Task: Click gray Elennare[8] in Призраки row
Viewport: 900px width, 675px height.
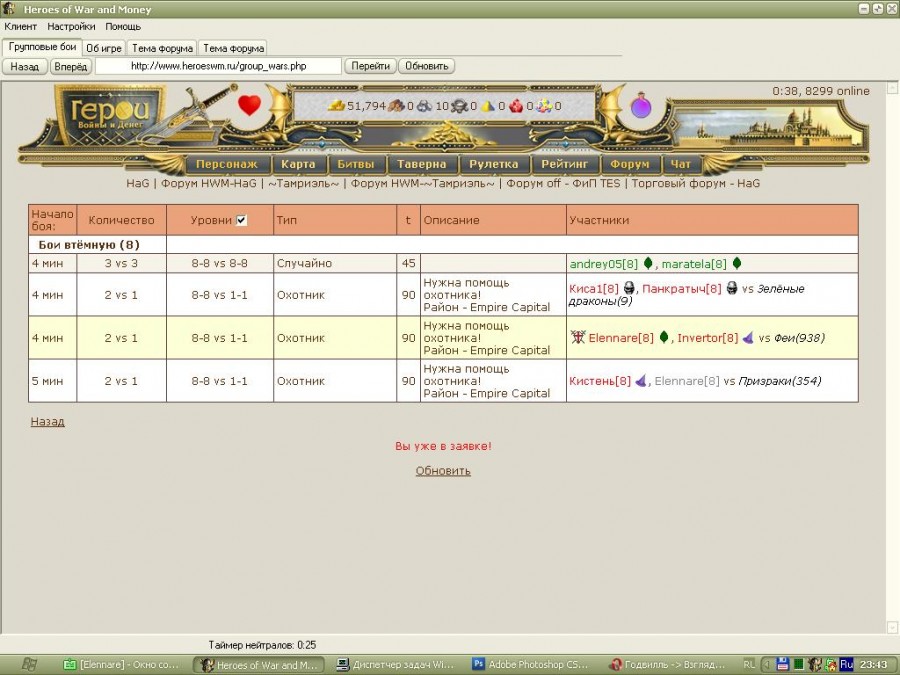Action: 686,381
